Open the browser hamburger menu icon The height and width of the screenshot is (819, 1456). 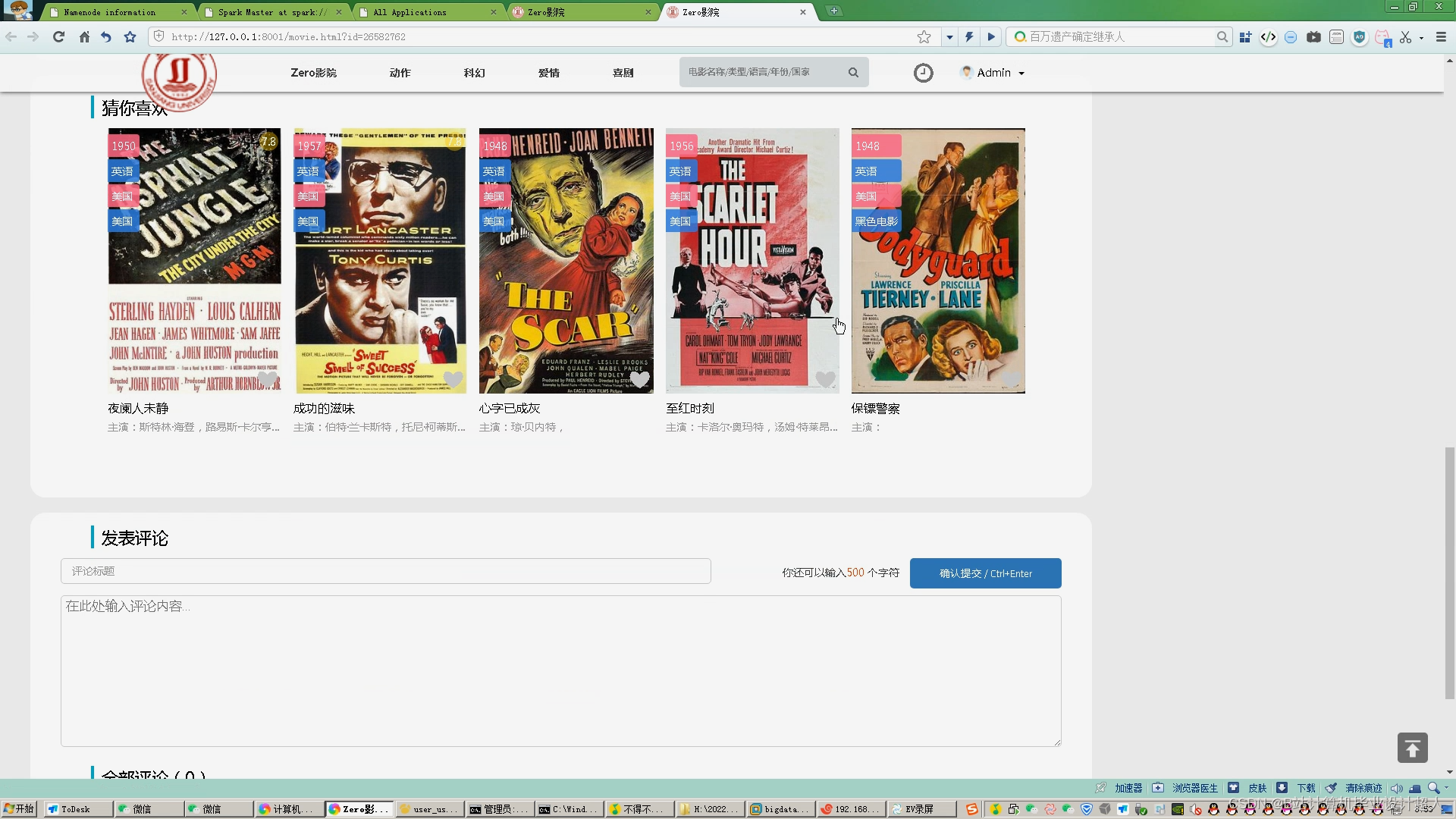(x=1441, y=36)
